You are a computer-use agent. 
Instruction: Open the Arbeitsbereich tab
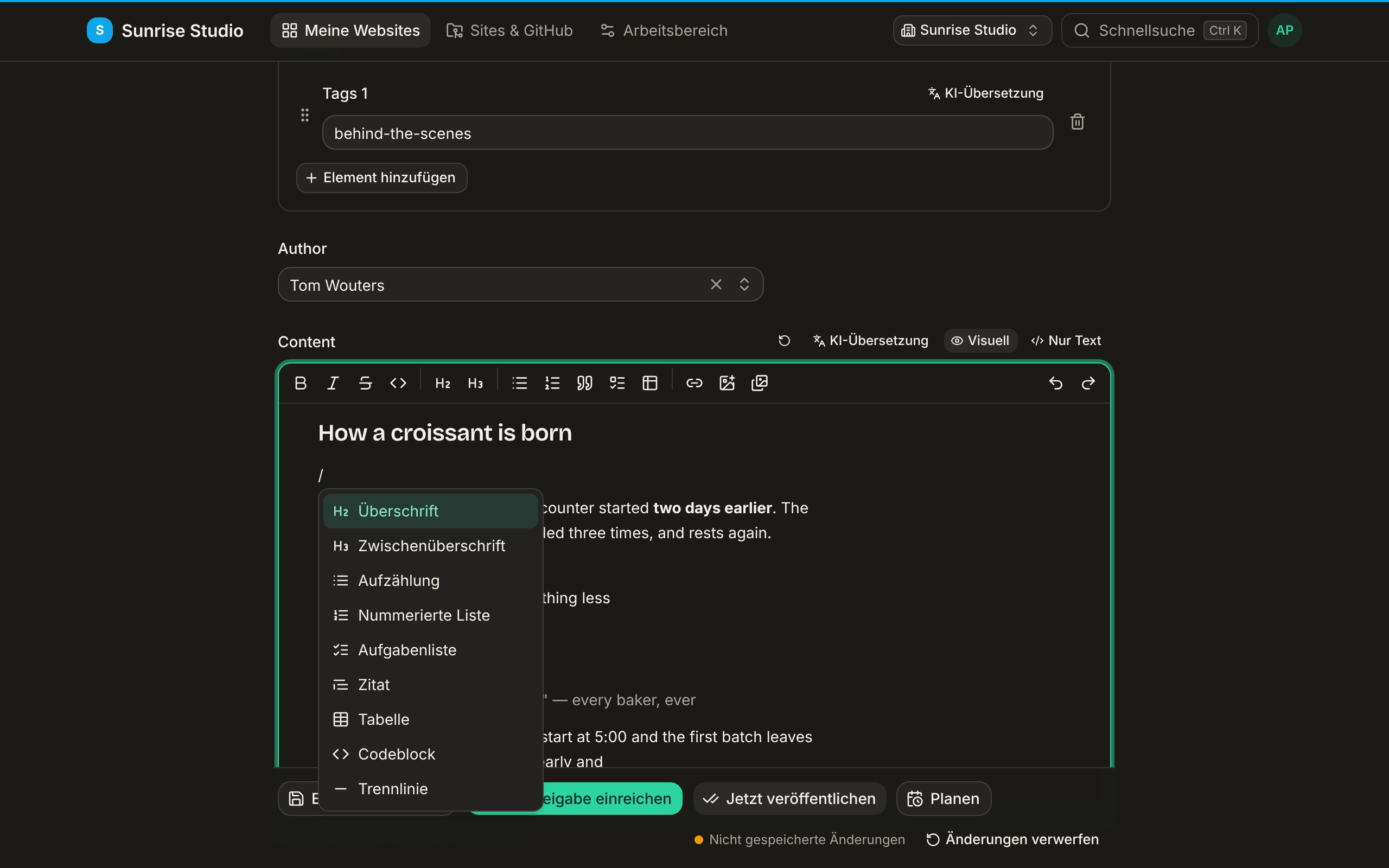pyautogui.click(x=664, y=30)
